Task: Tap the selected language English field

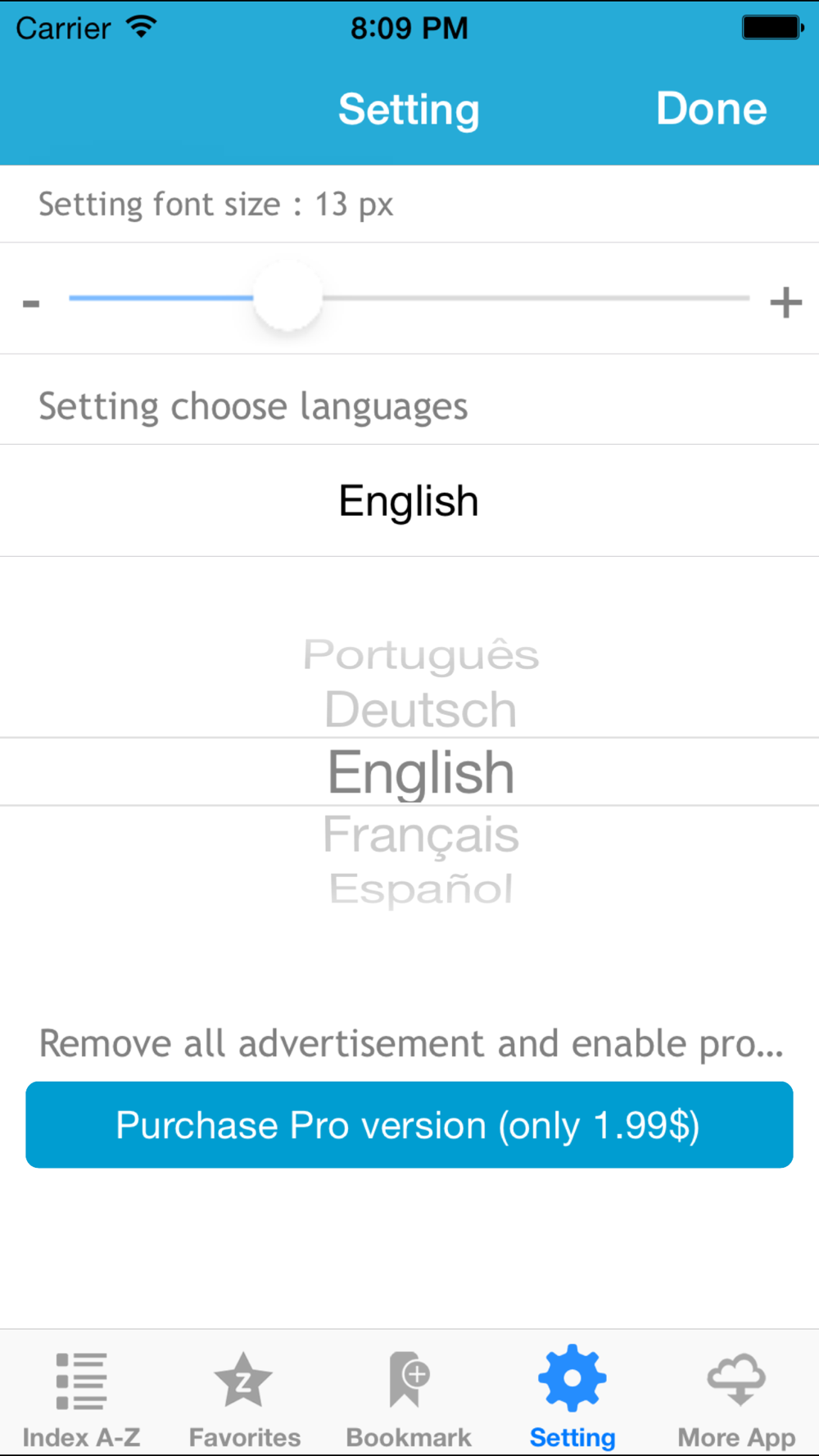Action: (x=409, y=501)
